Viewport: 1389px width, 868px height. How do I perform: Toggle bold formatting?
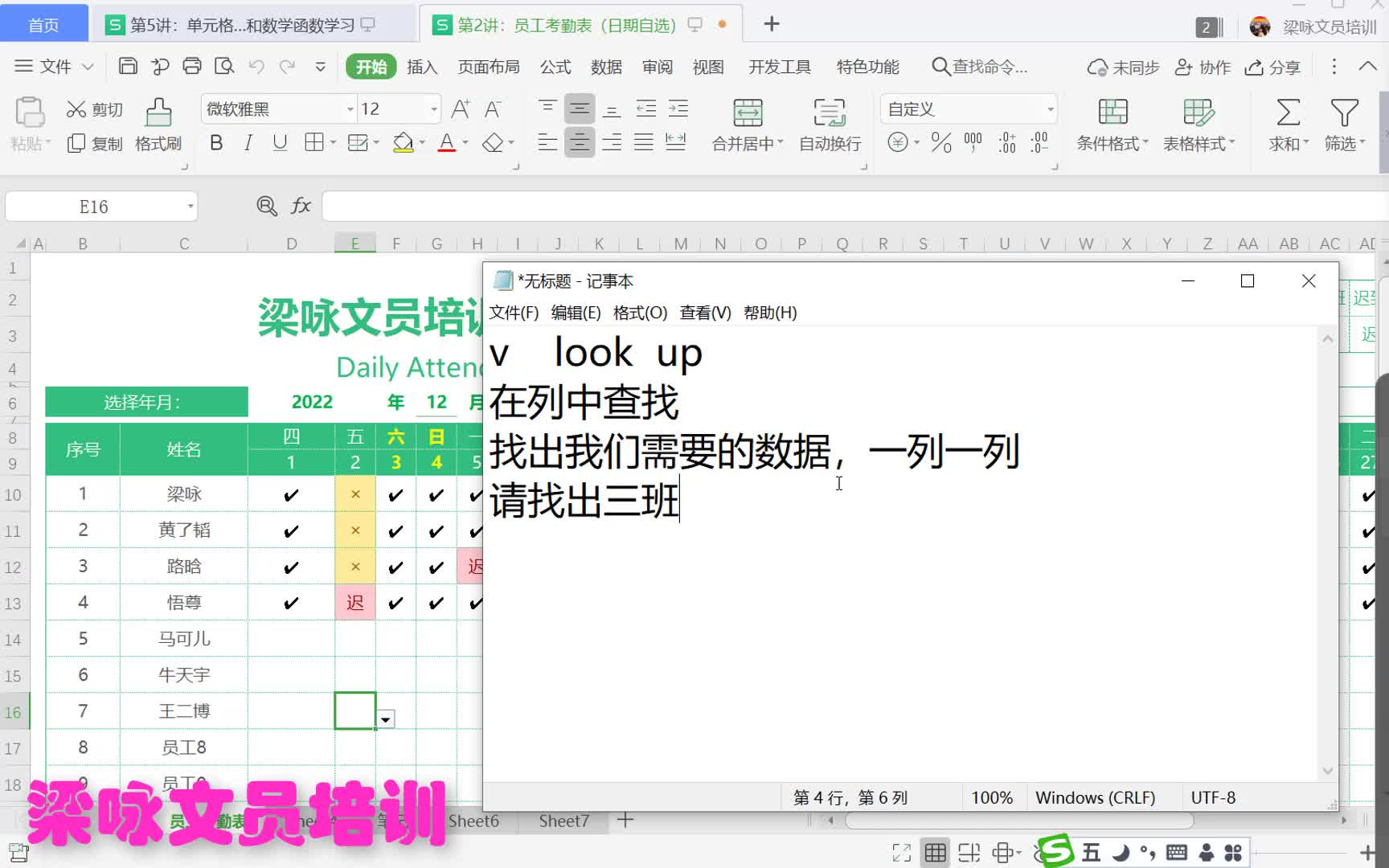click(215, 142)
